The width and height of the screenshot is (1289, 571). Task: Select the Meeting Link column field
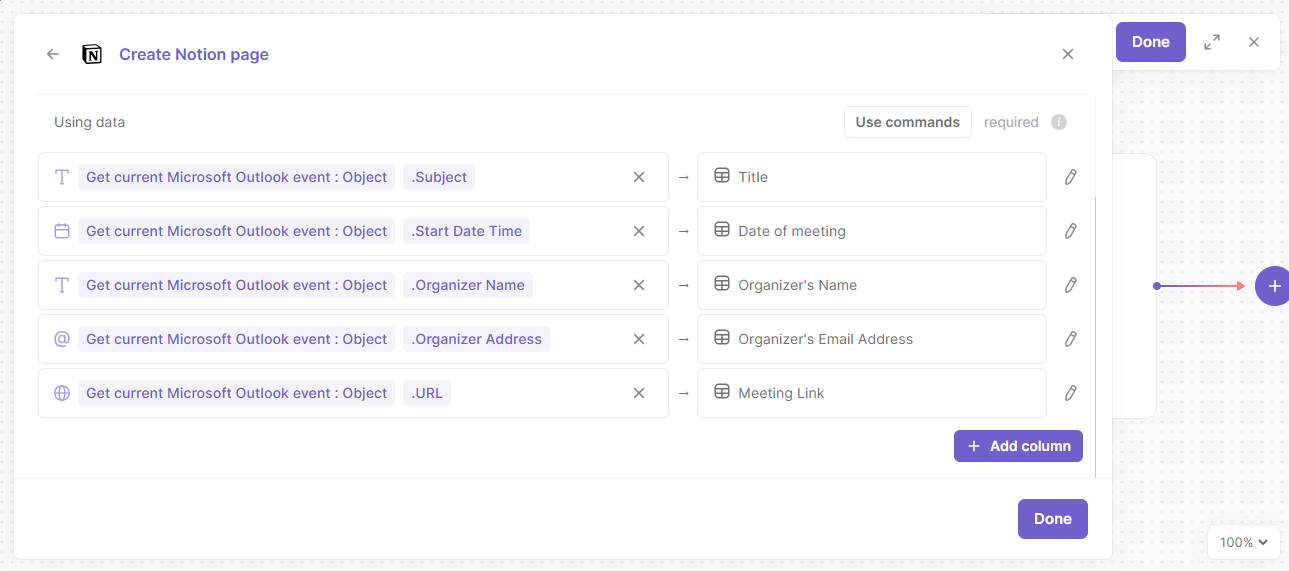(x=872, y=393)
